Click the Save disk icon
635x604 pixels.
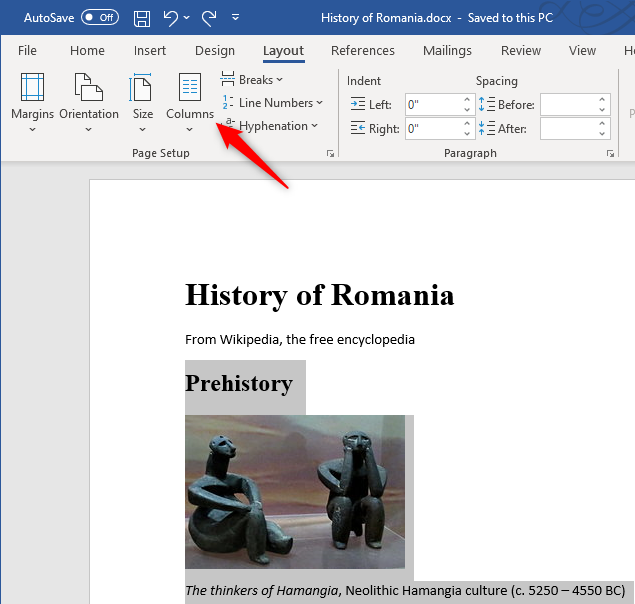point(142,18)
